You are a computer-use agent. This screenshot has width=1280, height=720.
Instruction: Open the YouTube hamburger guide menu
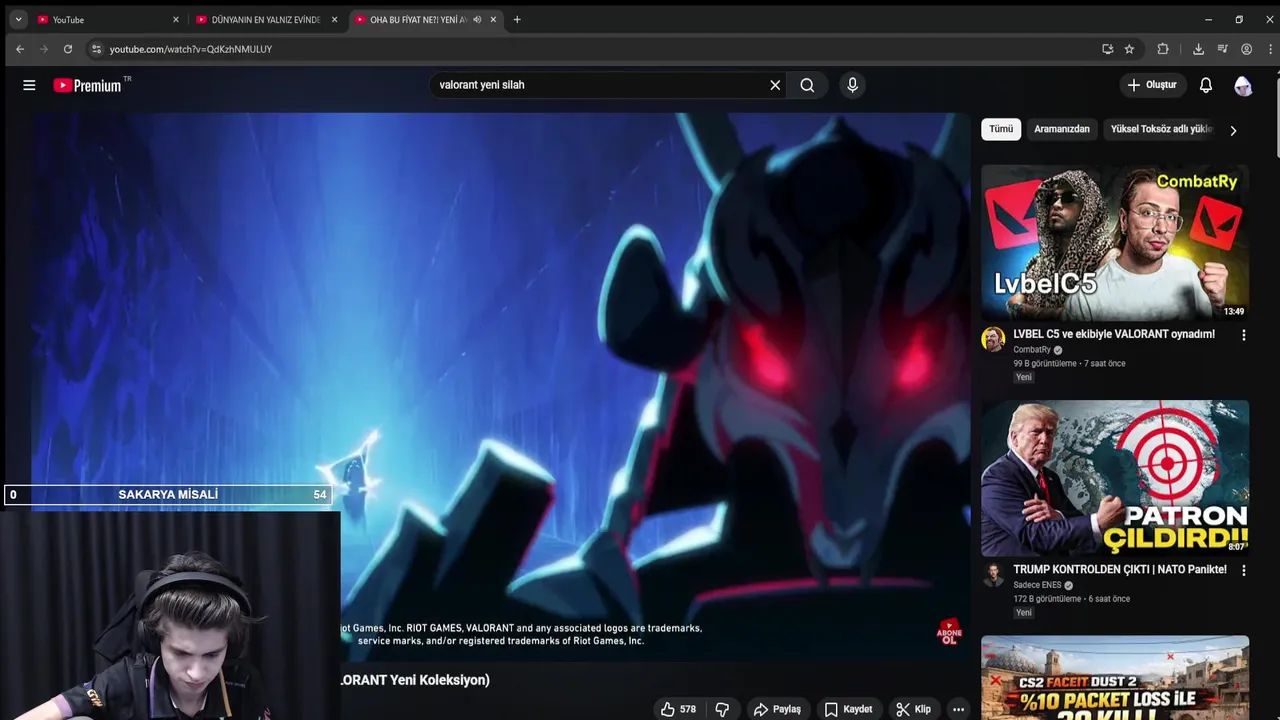click(29, 85)
